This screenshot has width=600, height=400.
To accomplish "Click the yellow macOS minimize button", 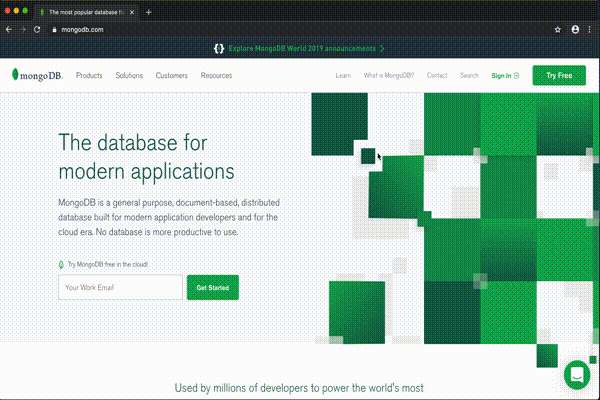I will 16,11.
